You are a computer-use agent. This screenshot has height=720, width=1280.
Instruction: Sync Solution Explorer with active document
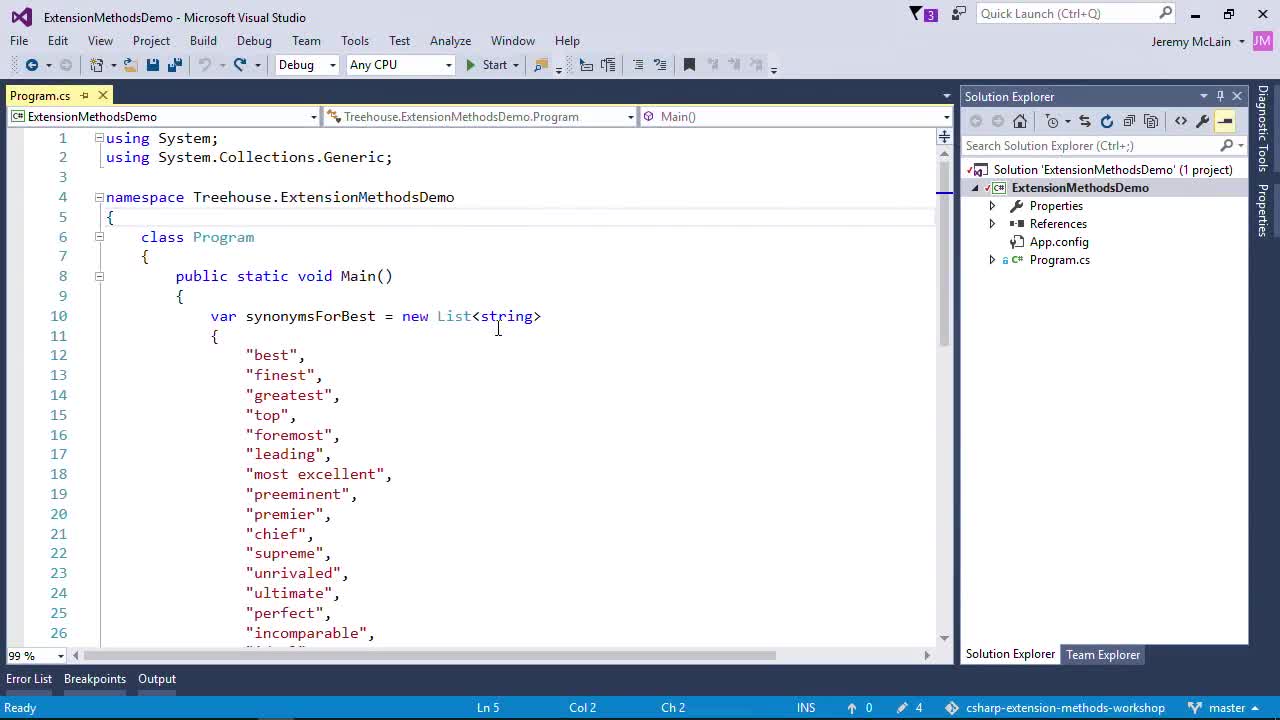point(1085,121)
